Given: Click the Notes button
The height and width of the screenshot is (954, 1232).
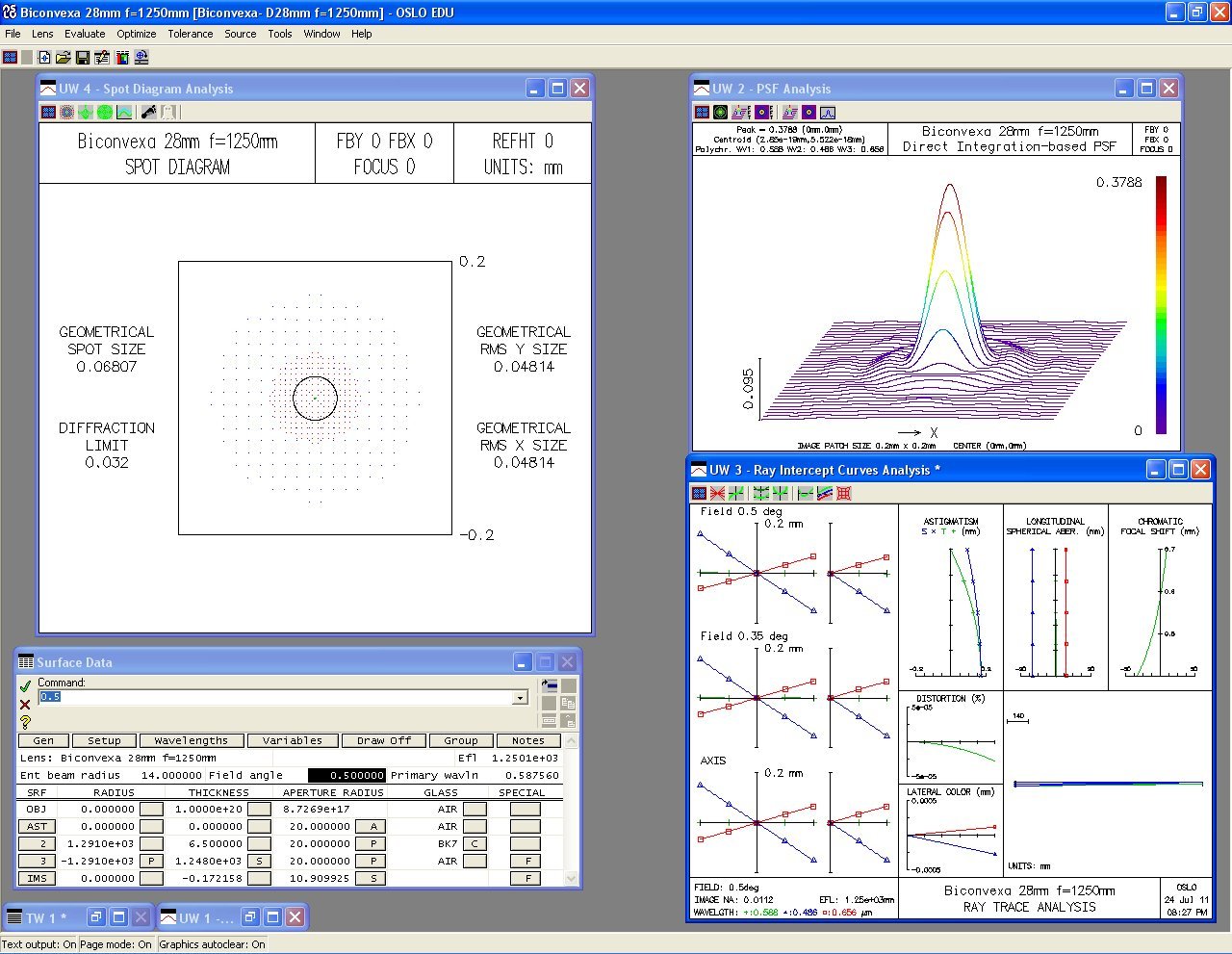Looking at the screenshot, I should point(528,740).
